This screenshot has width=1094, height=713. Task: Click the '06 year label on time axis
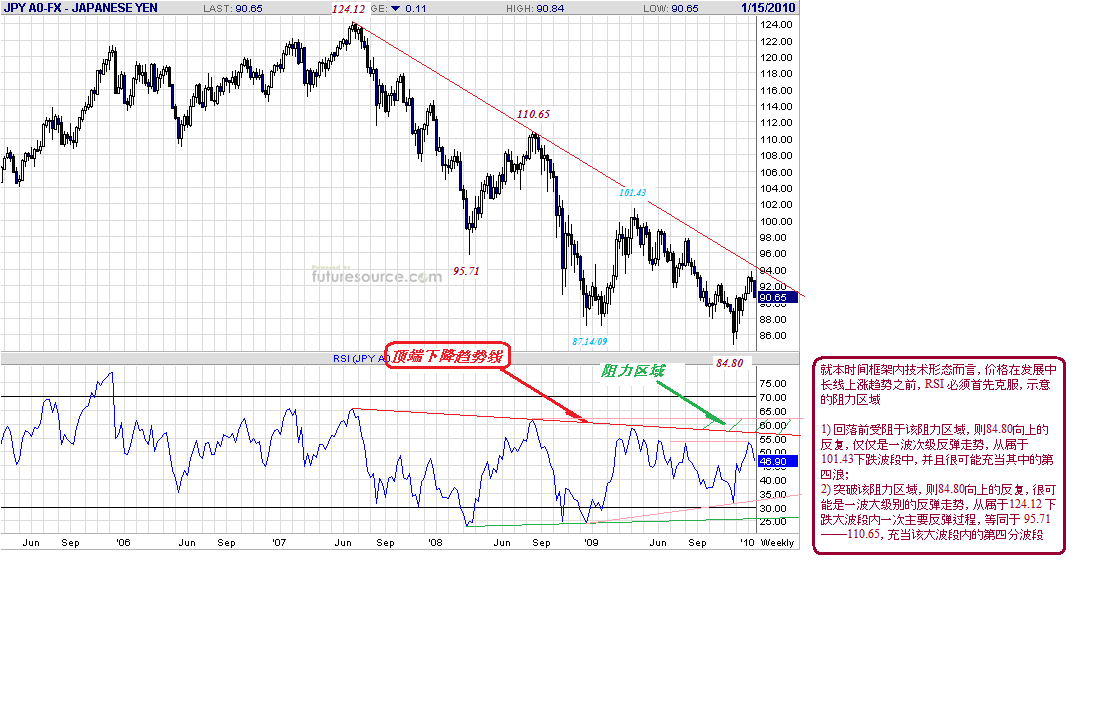click(x=123, y=542)
